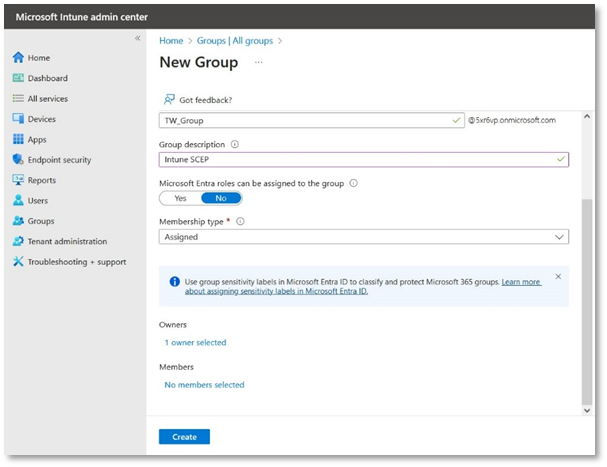
Task: Select No for Entra roles assignment
Action: [221, 198]
